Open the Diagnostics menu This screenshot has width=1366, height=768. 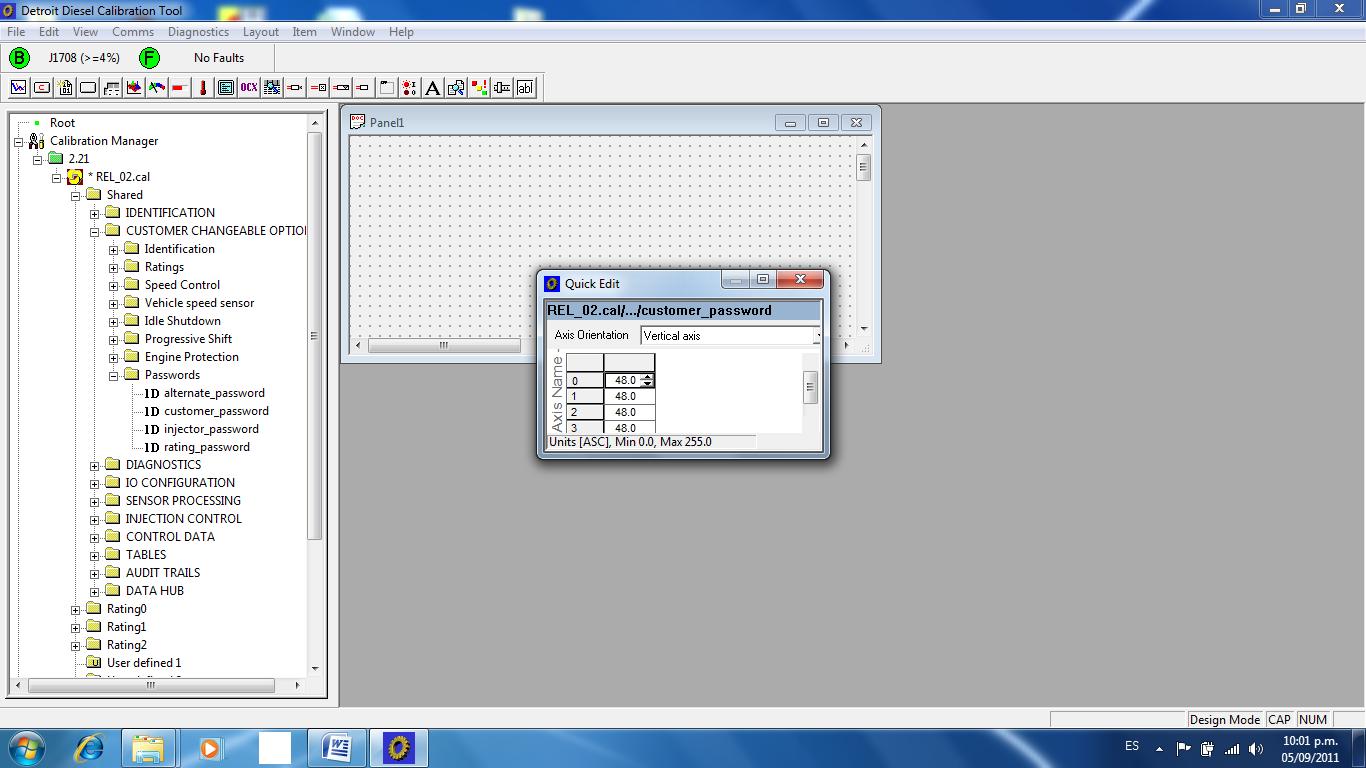coord(198,32)
